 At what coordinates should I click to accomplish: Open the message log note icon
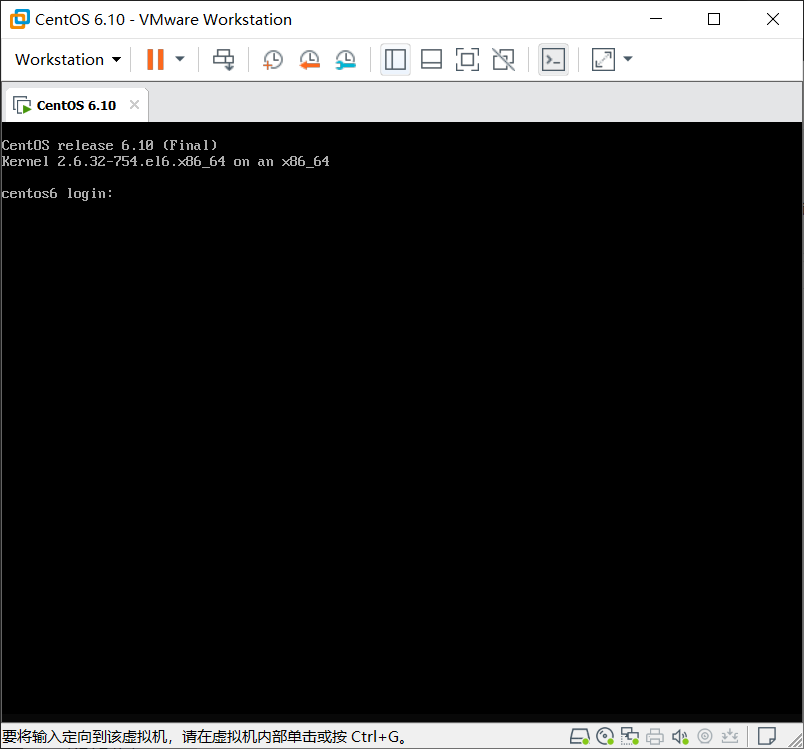click(x=767, y=737)
